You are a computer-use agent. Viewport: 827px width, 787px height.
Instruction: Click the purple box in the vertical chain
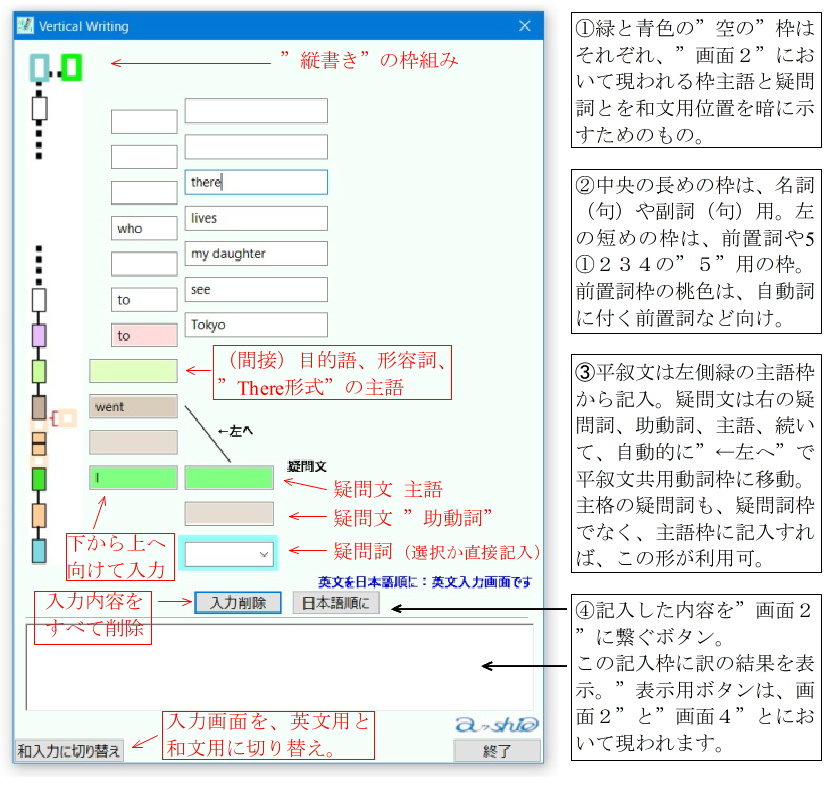coord(39,335)
